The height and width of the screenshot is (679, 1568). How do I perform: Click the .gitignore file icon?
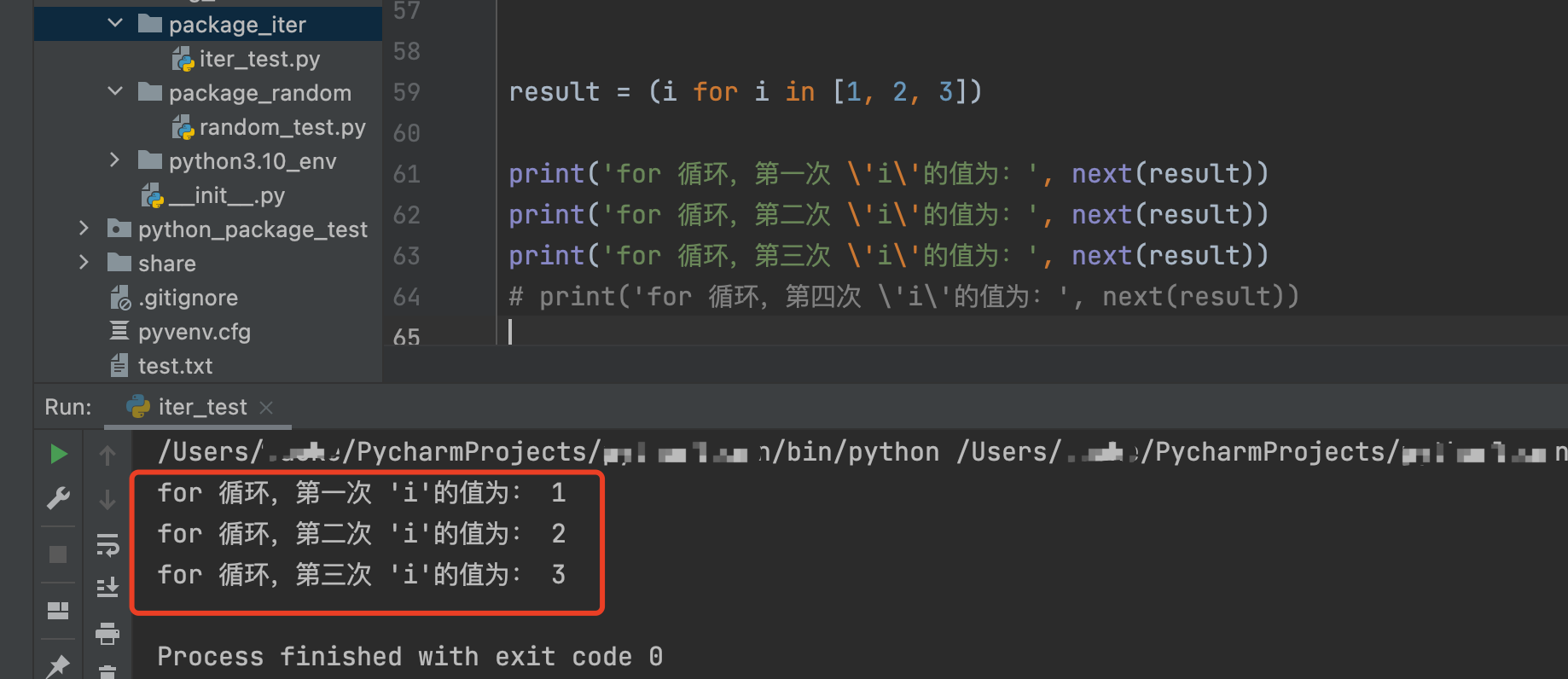tap(120, 298)
